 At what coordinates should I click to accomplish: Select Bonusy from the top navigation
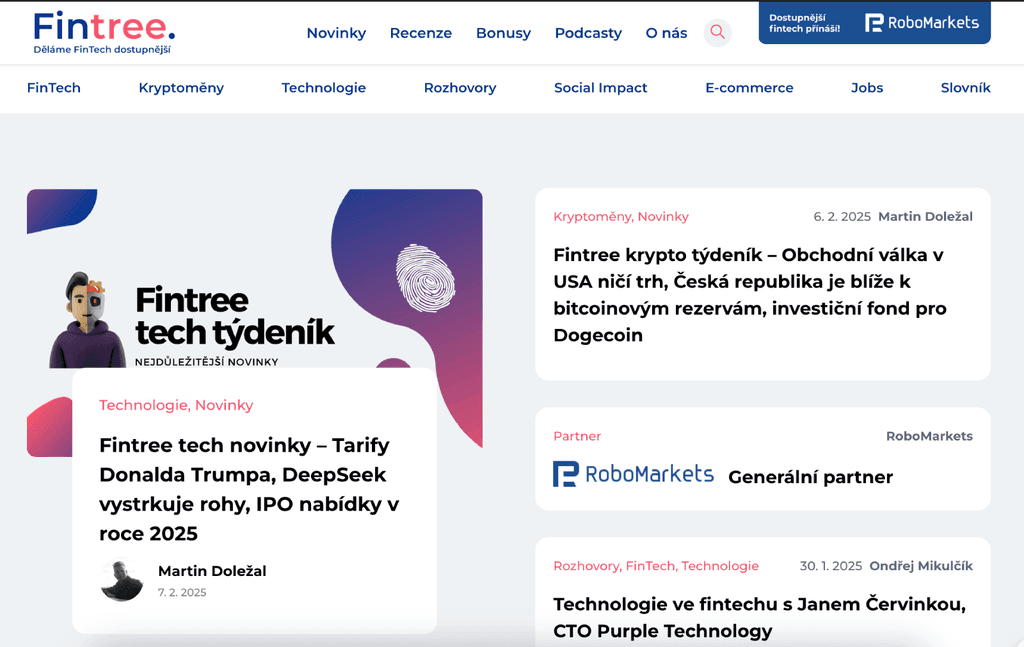[503, 33]
